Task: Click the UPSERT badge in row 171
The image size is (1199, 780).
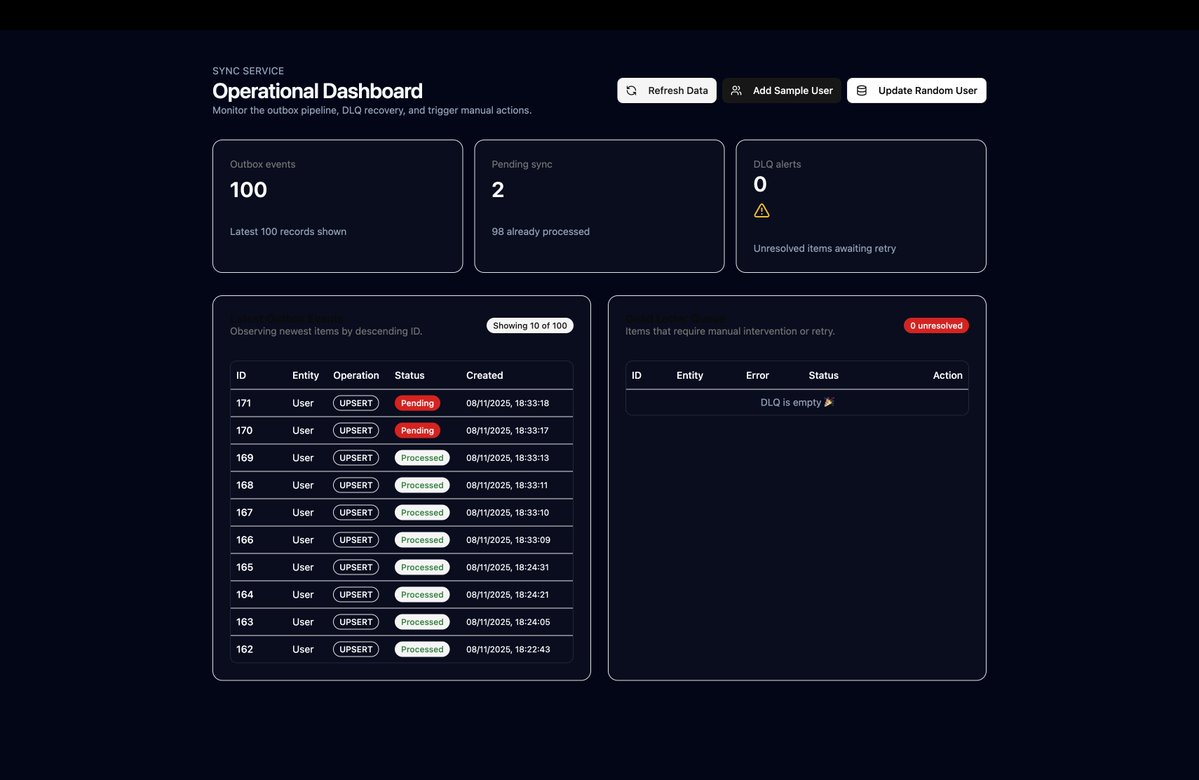Action: (356, 403)
